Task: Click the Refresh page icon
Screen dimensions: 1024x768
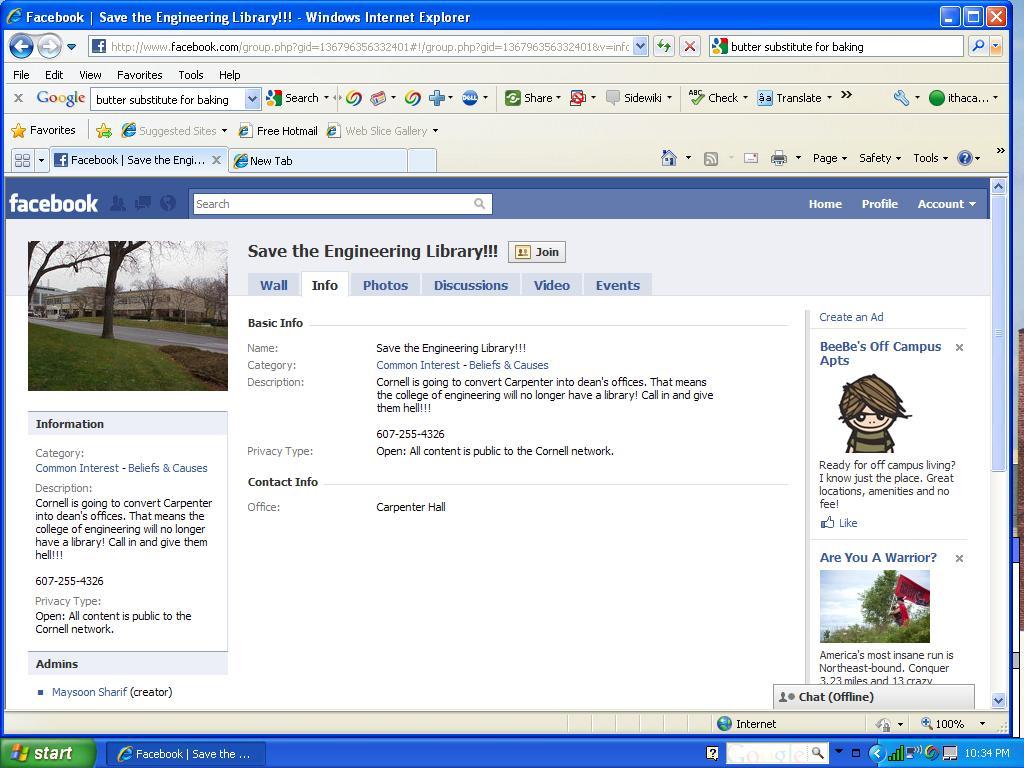Action: point(663,46)
